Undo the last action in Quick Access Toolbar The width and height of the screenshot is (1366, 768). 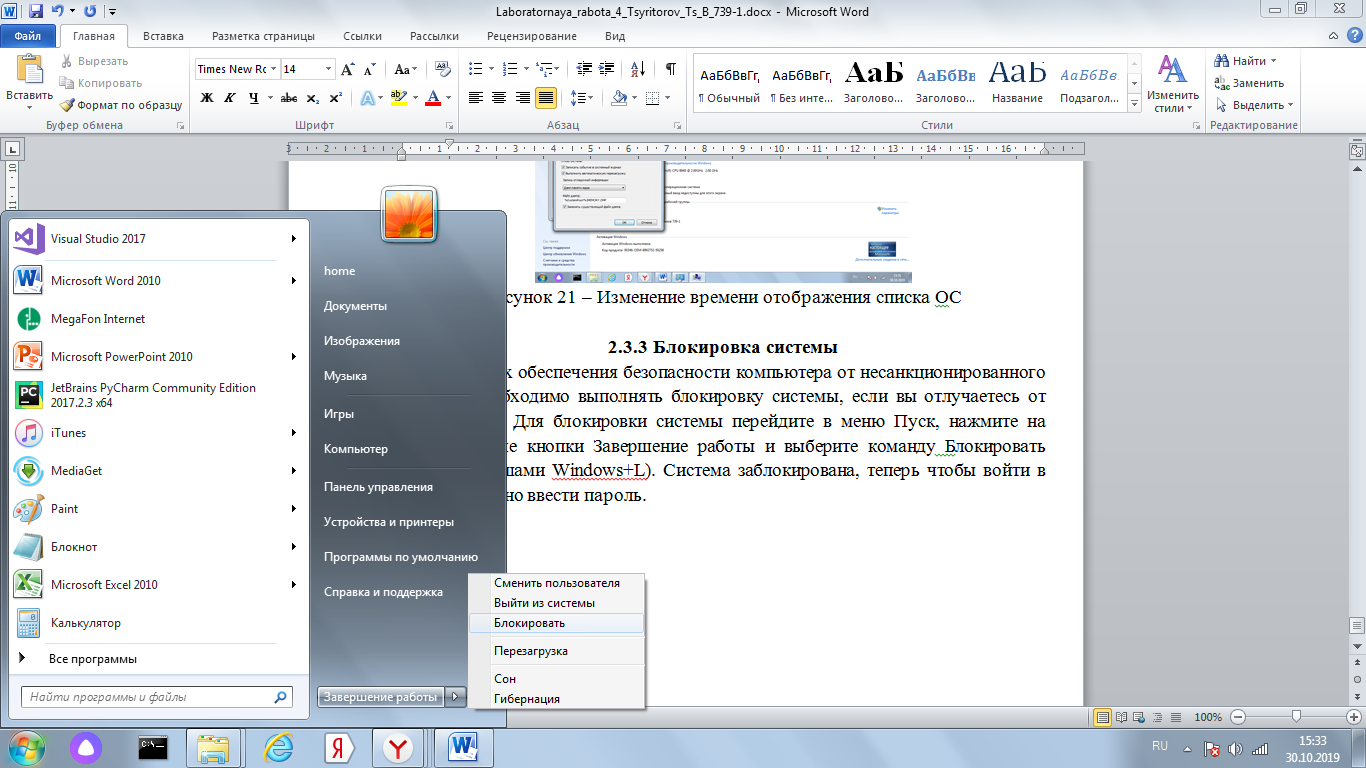tap(57, 12)
